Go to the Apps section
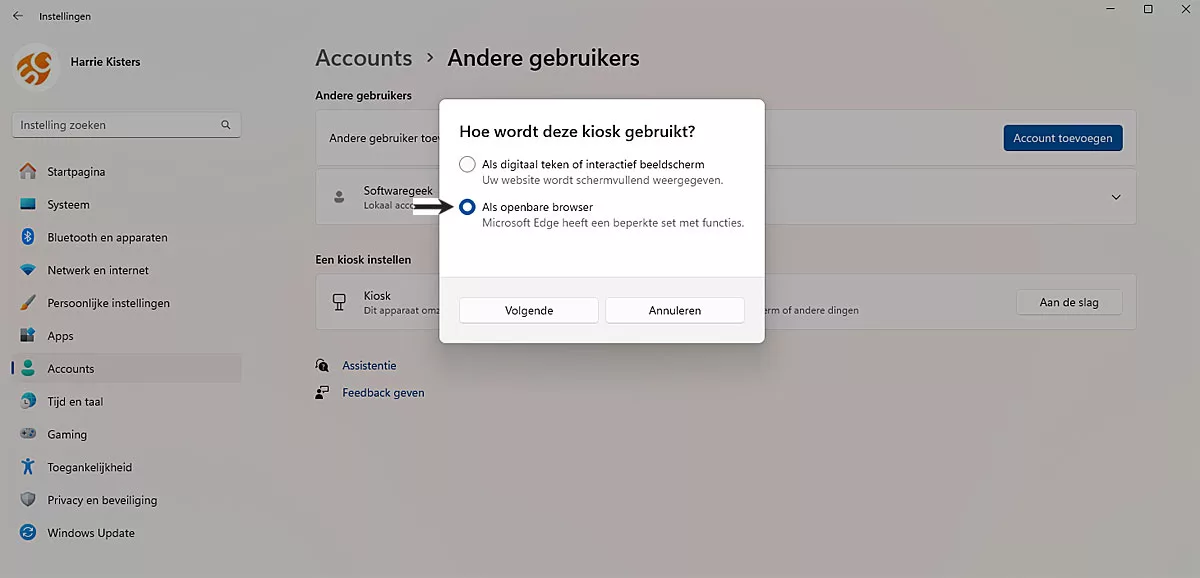This screenshot has height=578, width=1200. (x=126, y=336)
